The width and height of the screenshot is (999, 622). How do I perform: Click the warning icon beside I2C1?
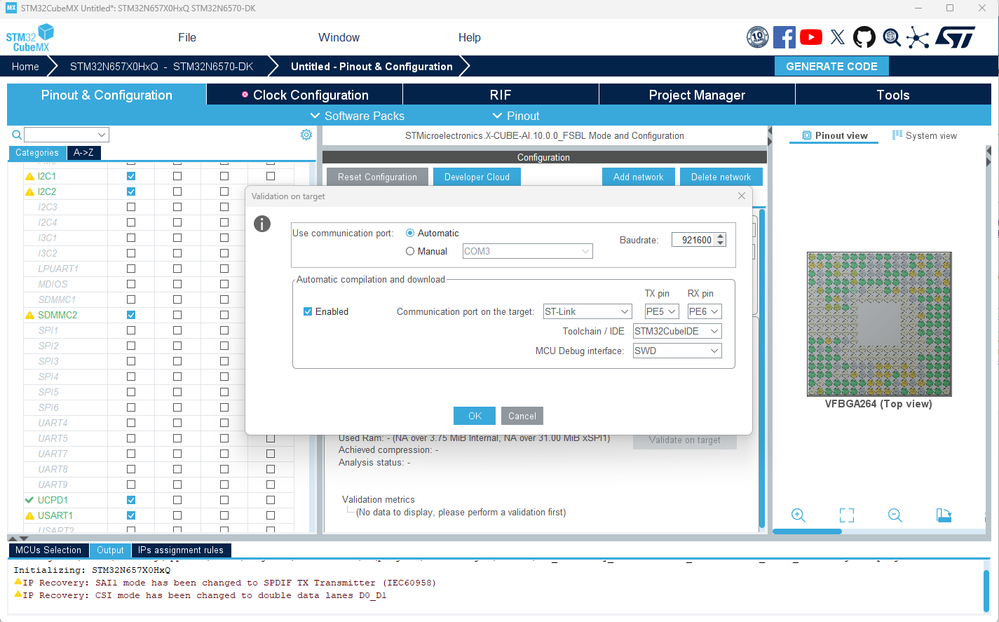[x=29, y=177]
